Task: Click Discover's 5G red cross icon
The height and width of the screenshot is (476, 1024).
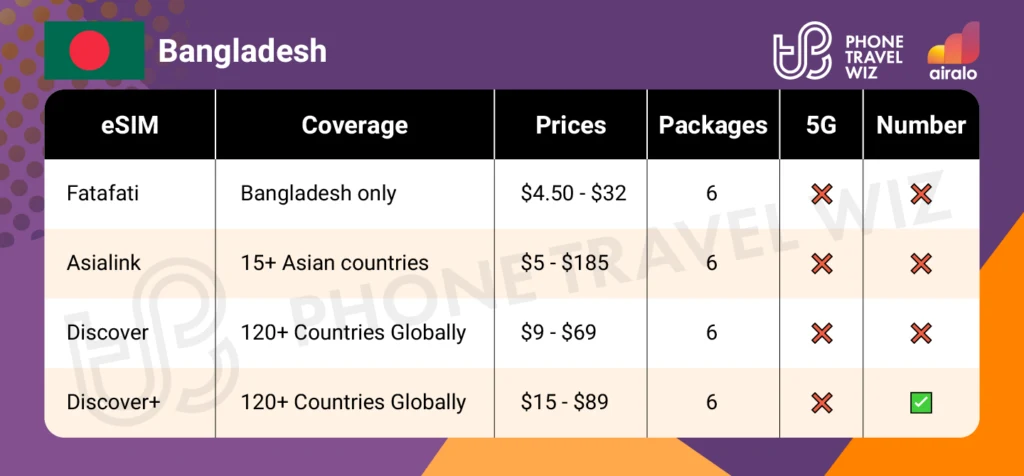Action: tap(821, 332)
